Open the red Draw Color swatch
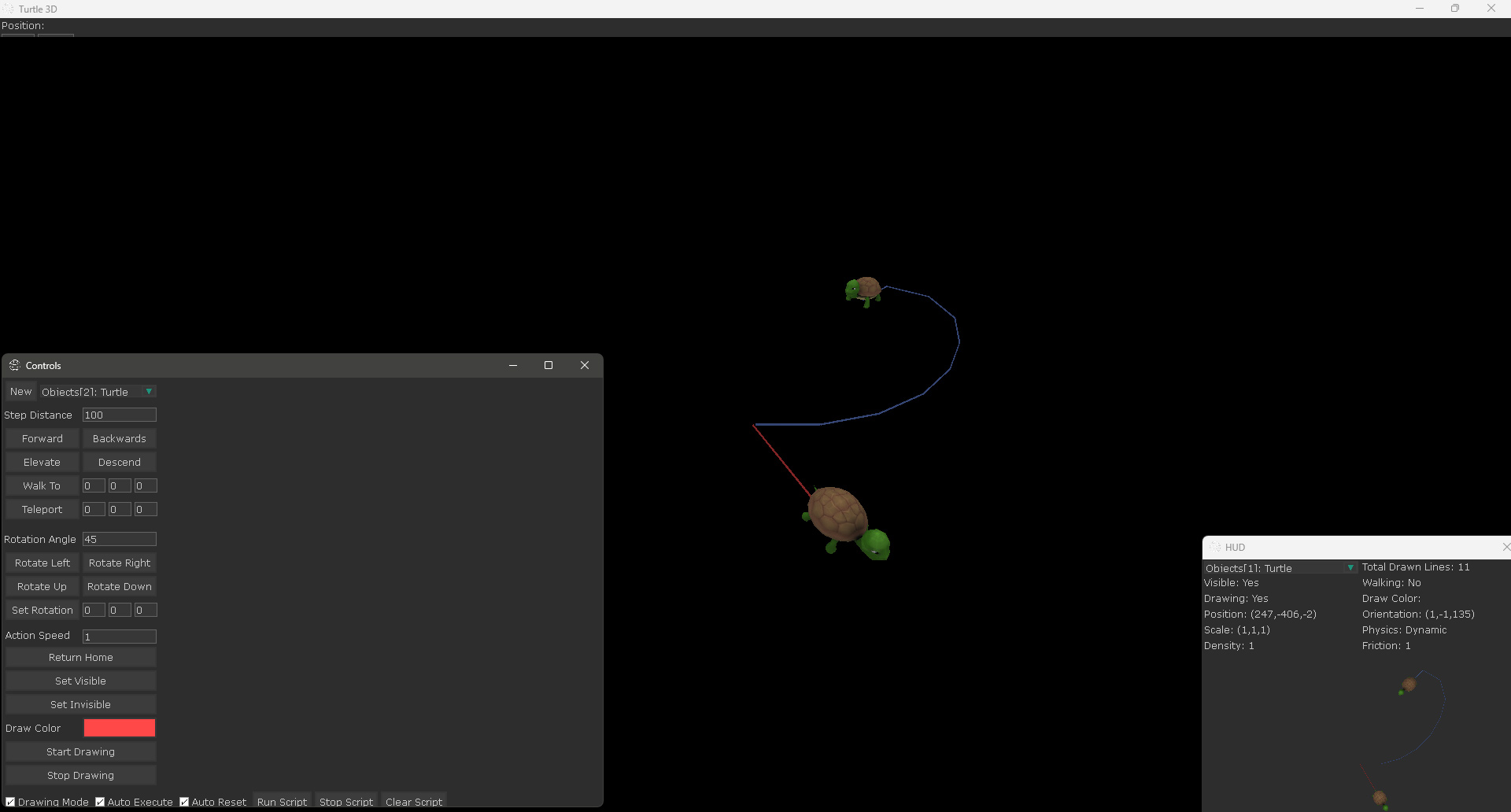The width and height of the screenshot is (1511, 812). 120,729
